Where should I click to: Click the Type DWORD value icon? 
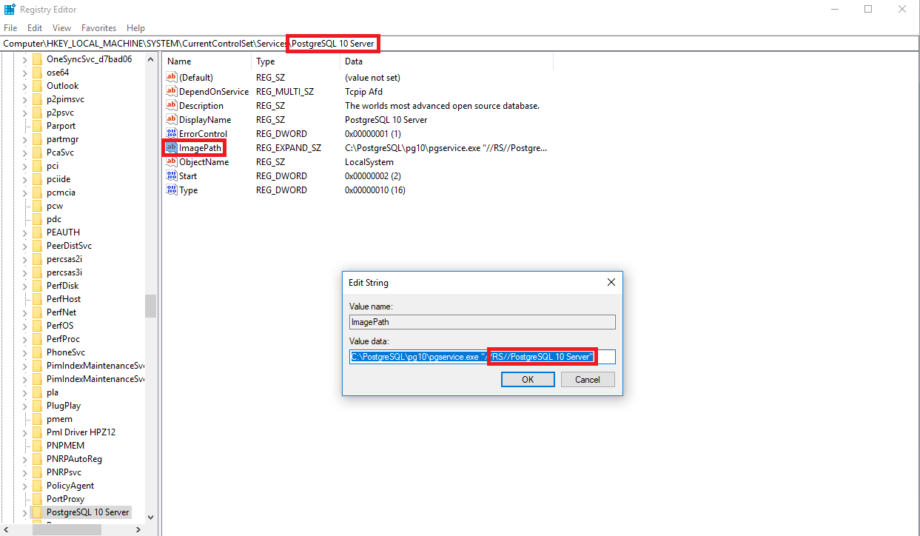tap(171, 189)
